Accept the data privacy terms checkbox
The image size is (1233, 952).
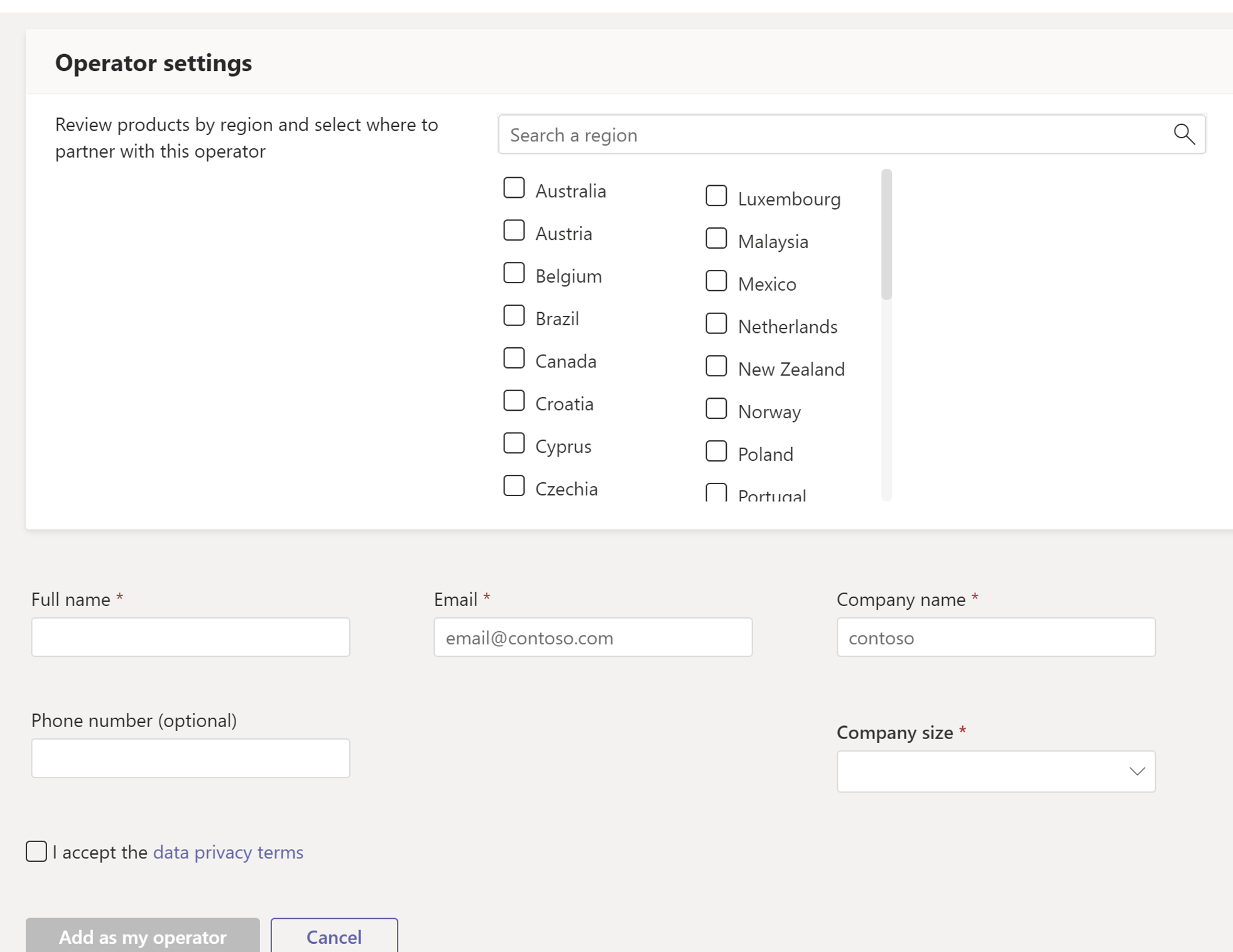[36, 852]
